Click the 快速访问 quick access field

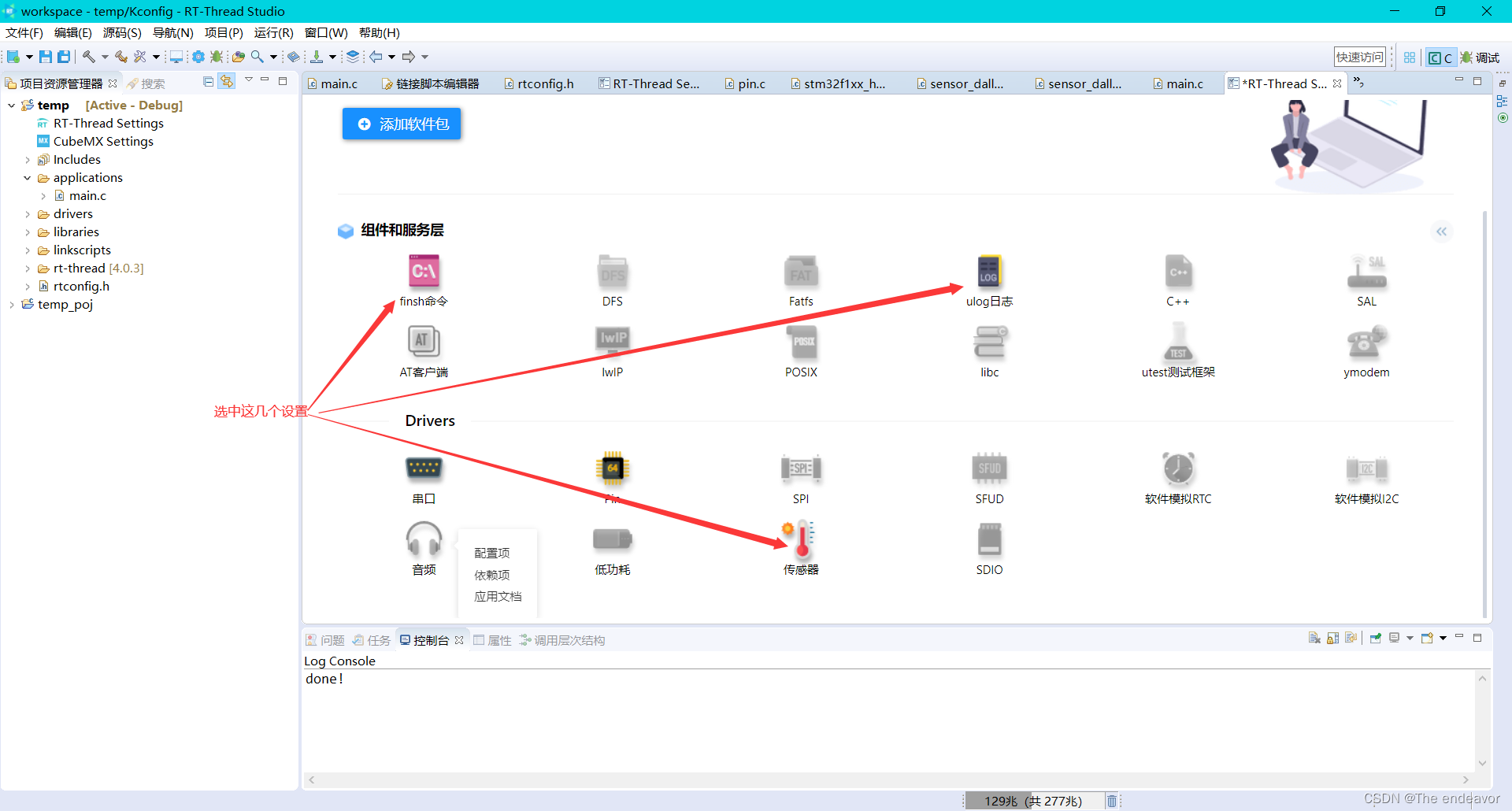tap(1359, 57)
